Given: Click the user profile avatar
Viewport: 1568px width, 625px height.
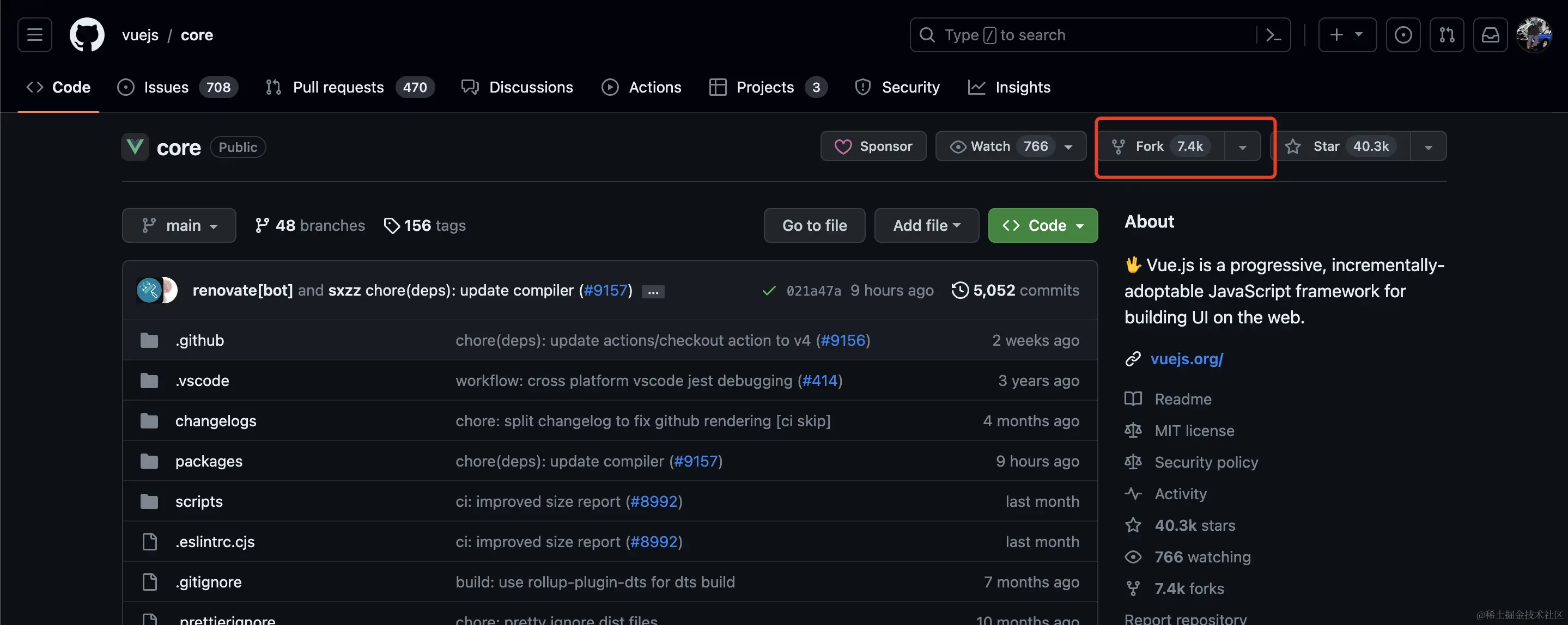Looking at the screenshot, I should tap(1533, 35).
